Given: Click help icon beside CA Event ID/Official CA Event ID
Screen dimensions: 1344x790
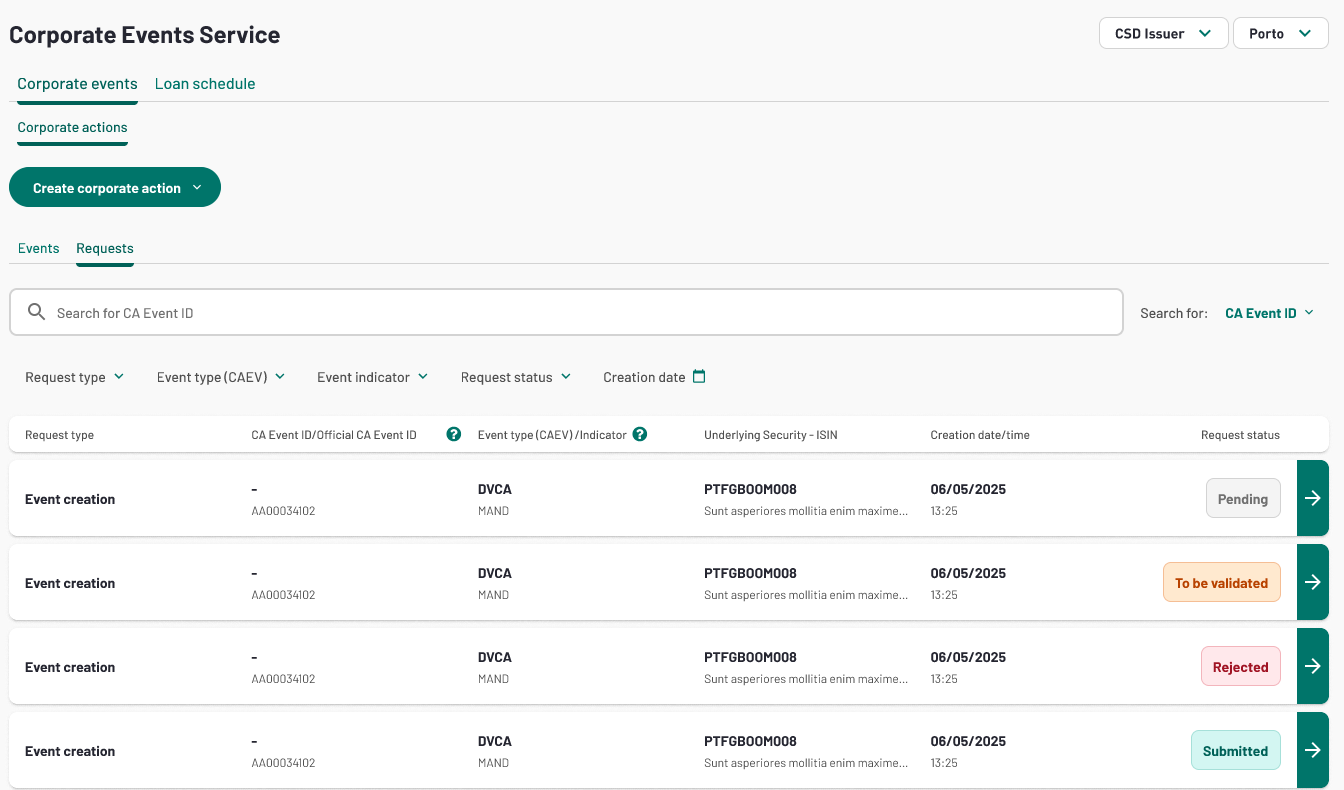Looking at the screenshot, I should [454, 434].
